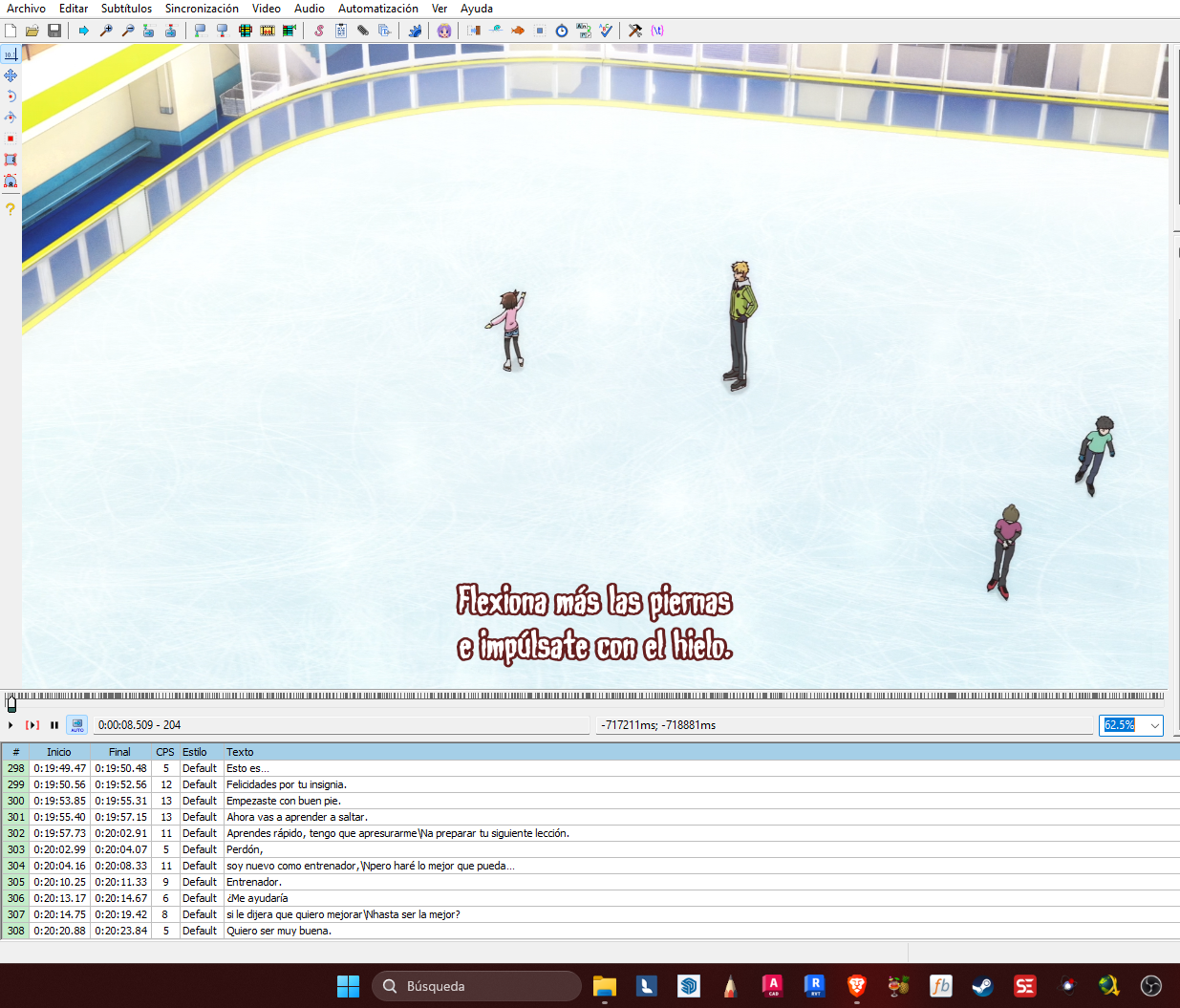This screenshot has height=1008, width=1180.
Task: Open visual typesetting help question mark
Action: click(11, 208)
